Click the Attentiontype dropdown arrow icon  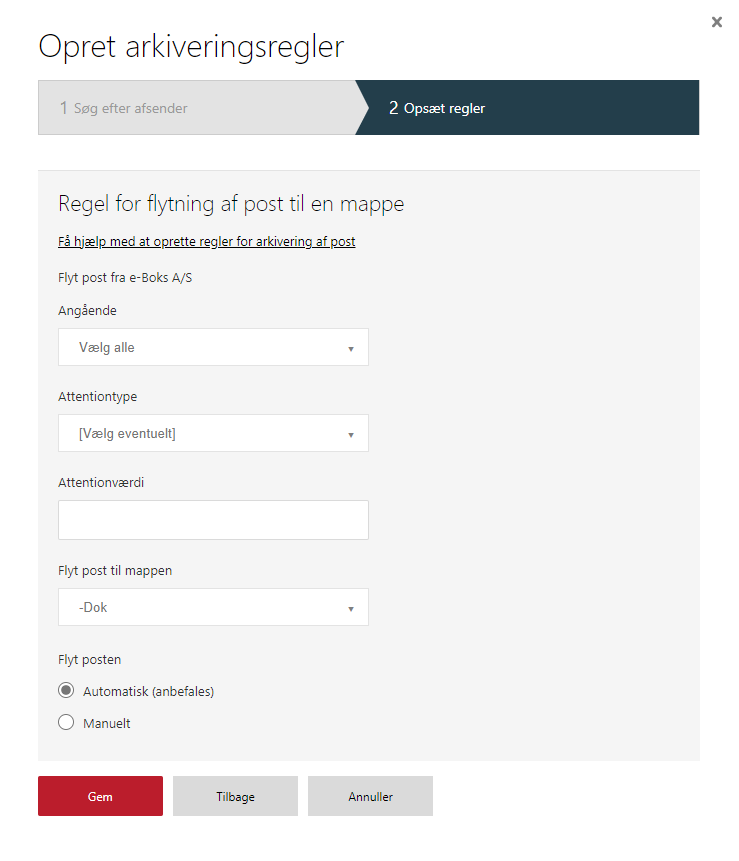pos(351,435)
